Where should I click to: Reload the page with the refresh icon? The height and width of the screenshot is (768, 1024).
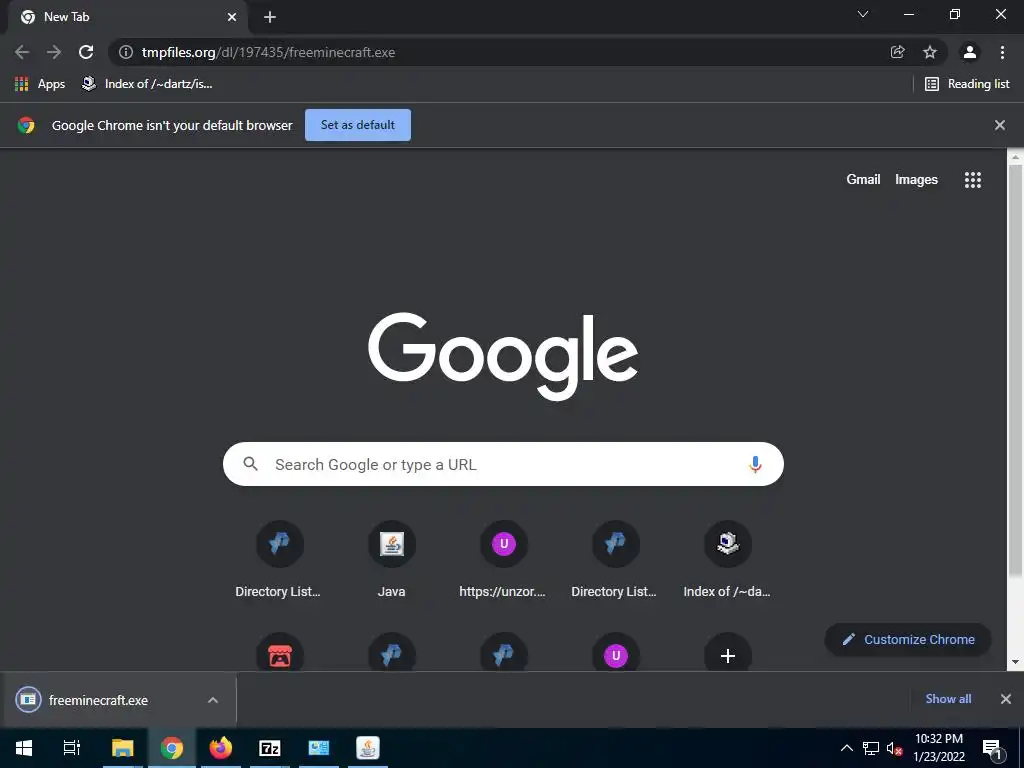click(86, 52)
